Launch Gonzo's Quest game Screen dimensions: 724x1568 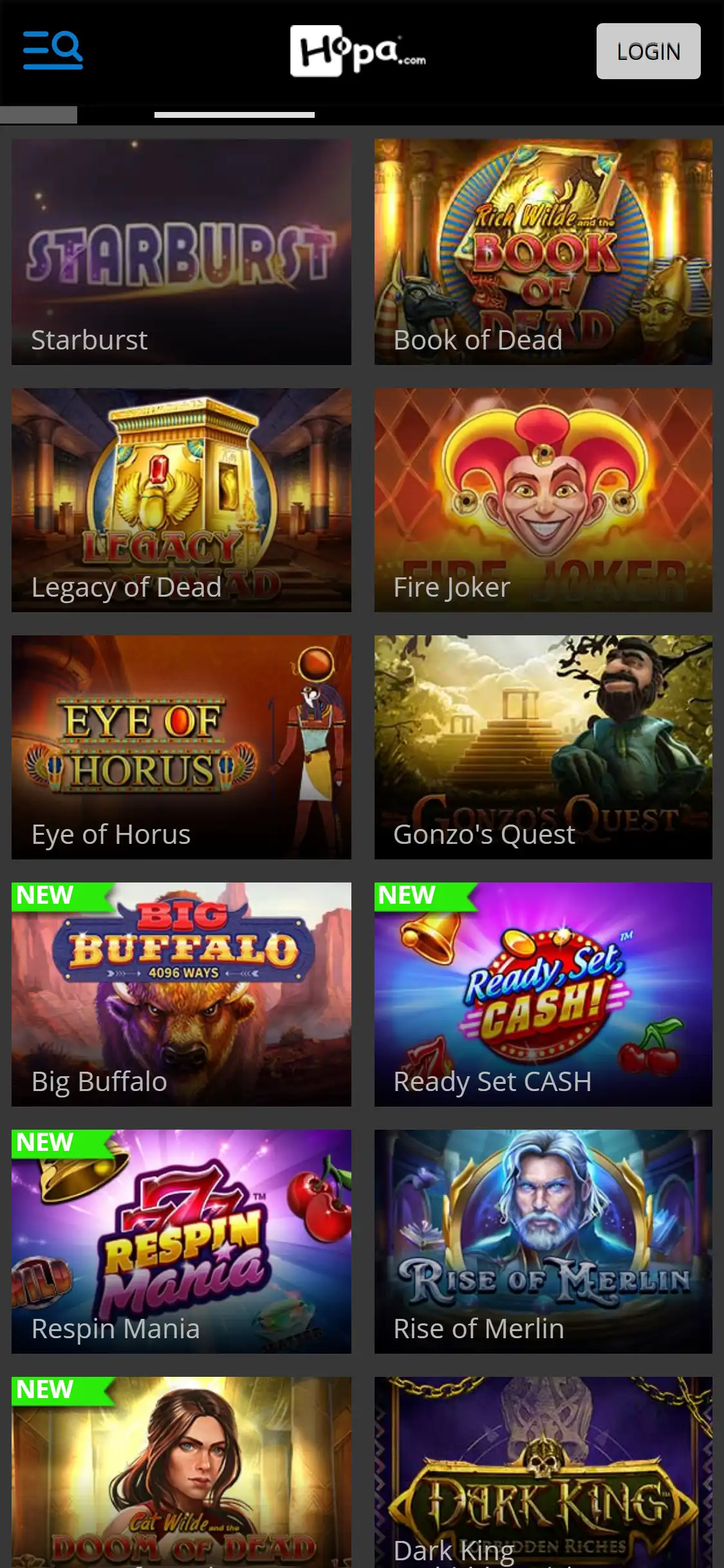click(543, 747)
